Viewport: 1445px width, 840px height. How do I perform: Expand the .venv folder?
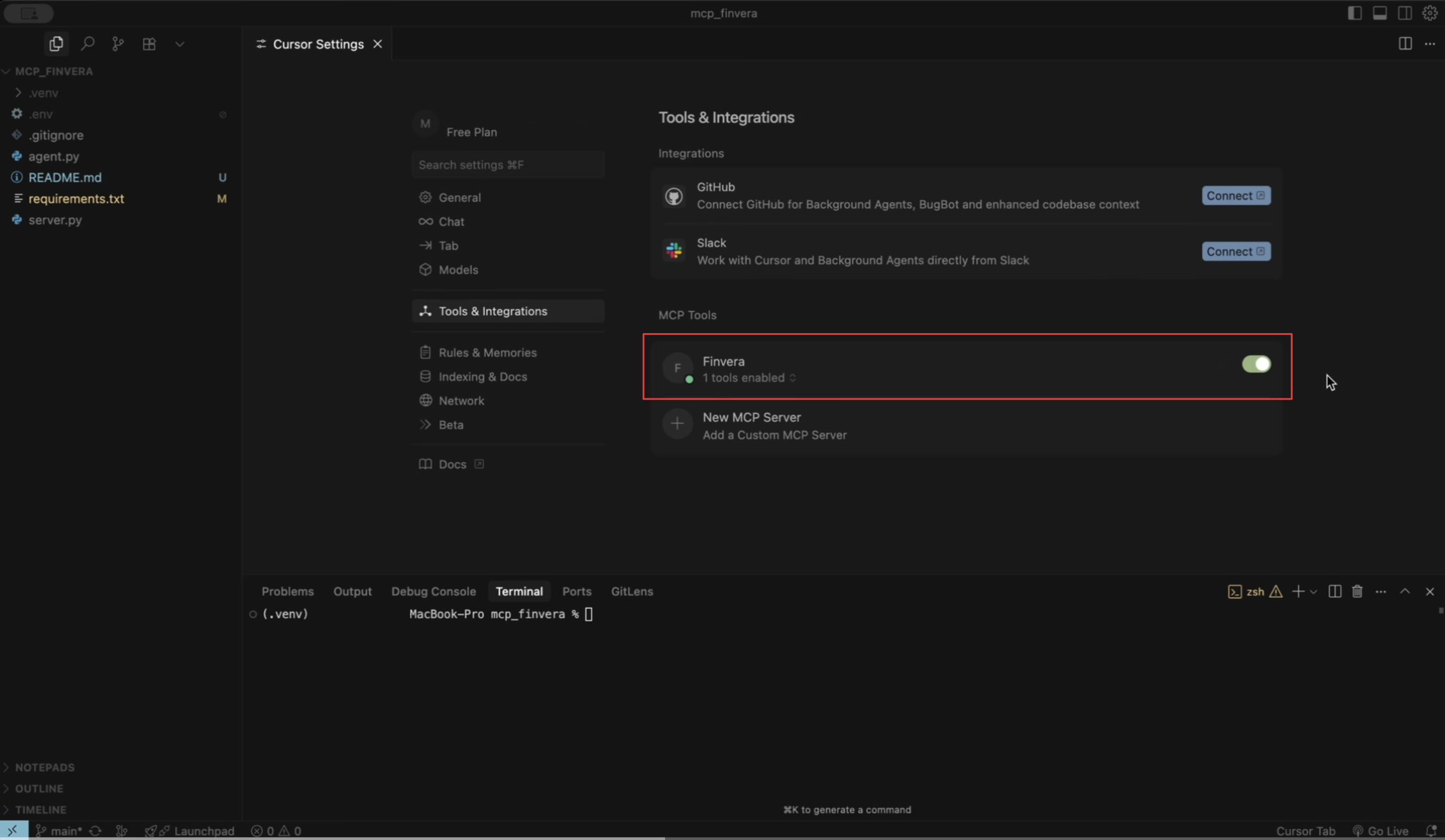coord(43,93)
